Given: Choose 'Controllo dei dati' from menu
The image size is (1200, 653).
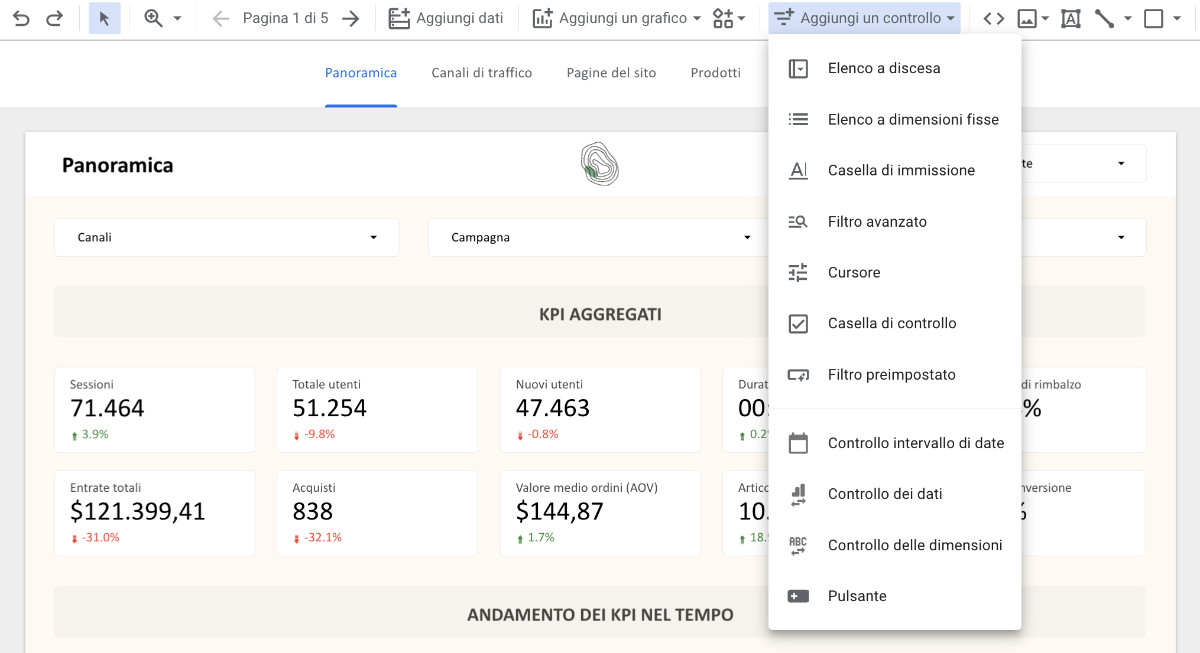Looking at the screenshot, I should [x=895, y=494].
